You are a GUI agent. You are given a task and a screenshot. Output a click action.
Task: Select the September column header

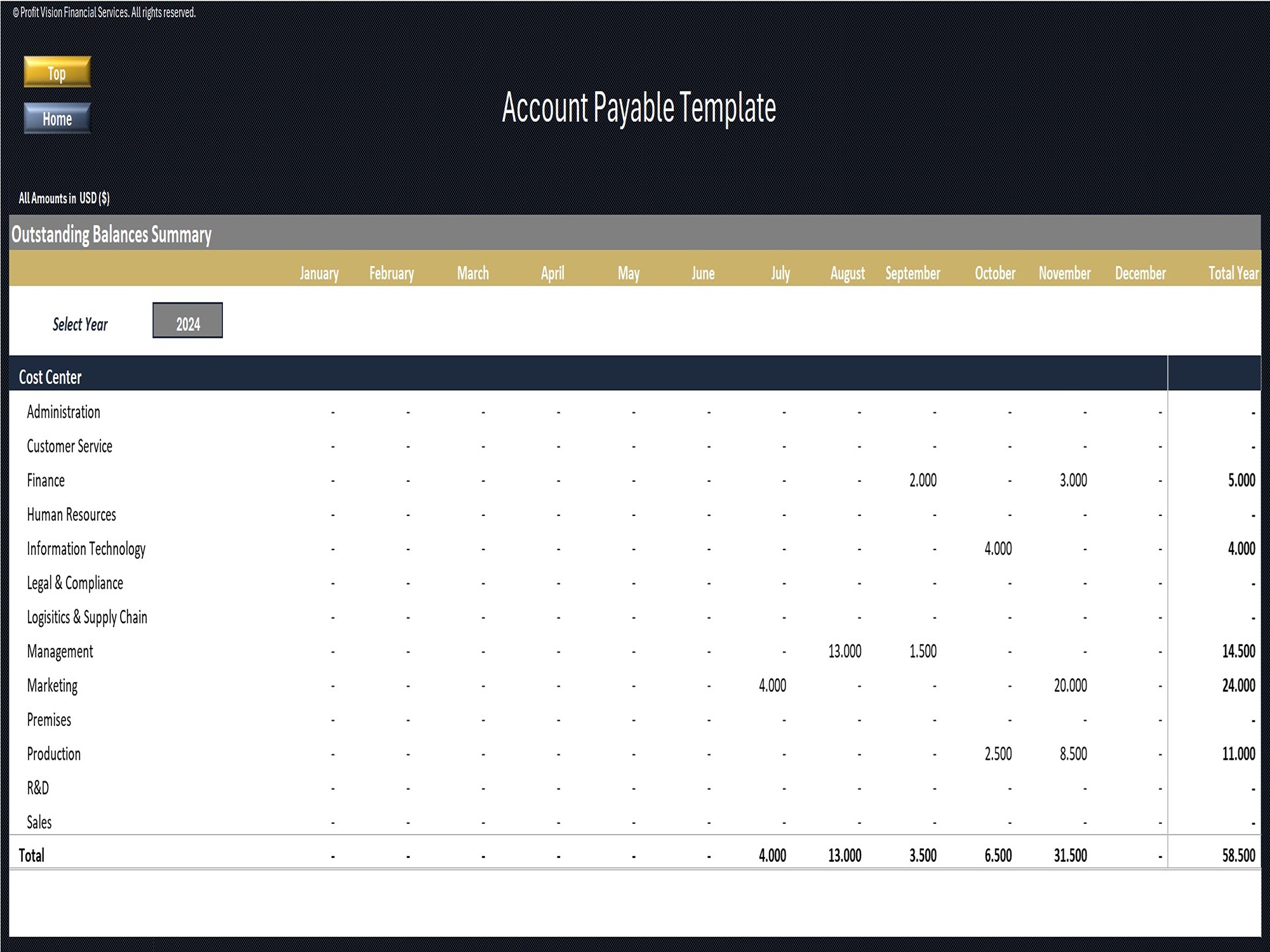pyautogui.click(x=912, y=274)
